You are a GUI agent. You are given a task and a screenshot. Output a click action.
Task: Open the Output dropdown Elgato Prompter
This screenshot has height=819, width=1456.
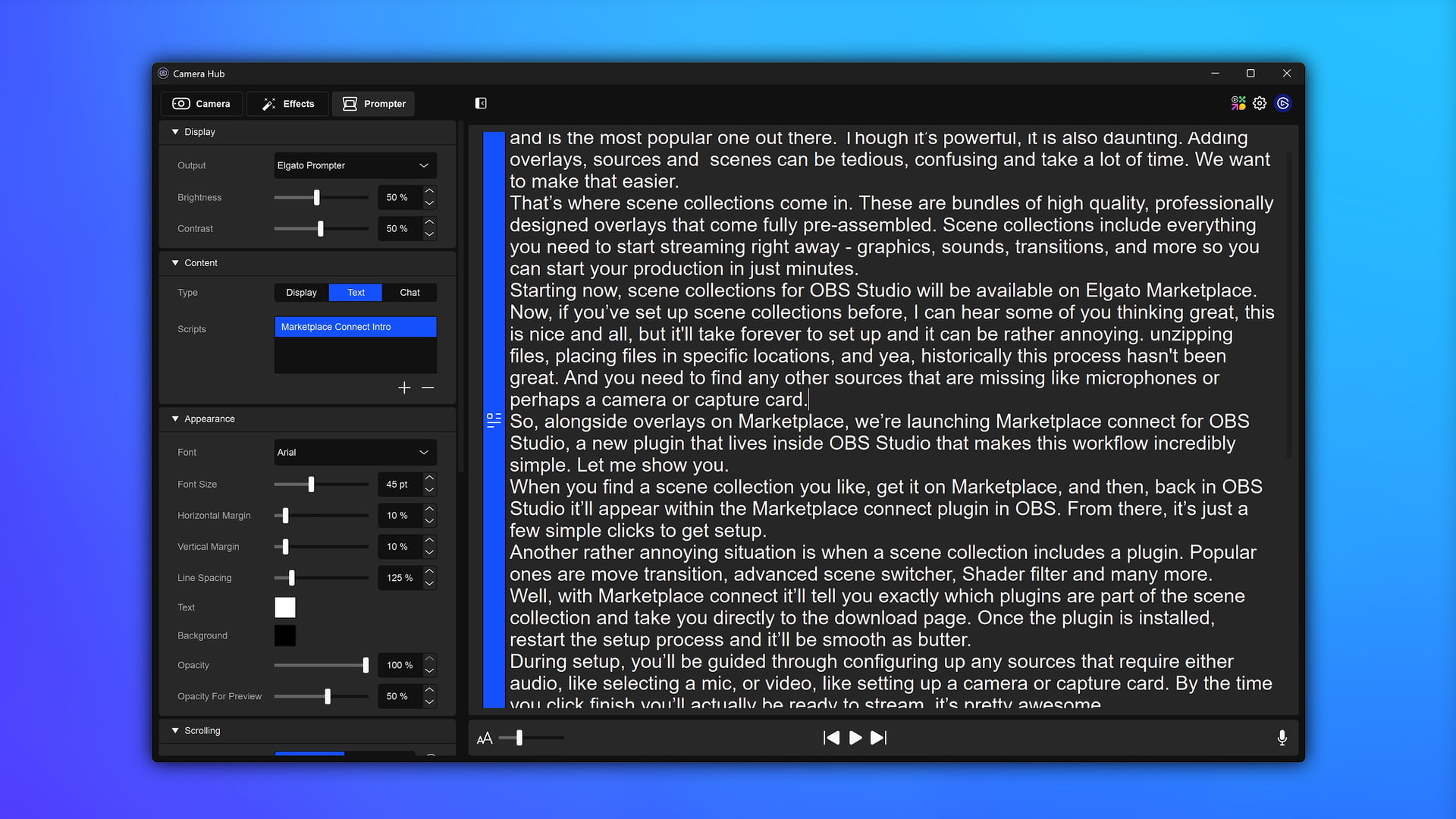[x=355, y=165]
